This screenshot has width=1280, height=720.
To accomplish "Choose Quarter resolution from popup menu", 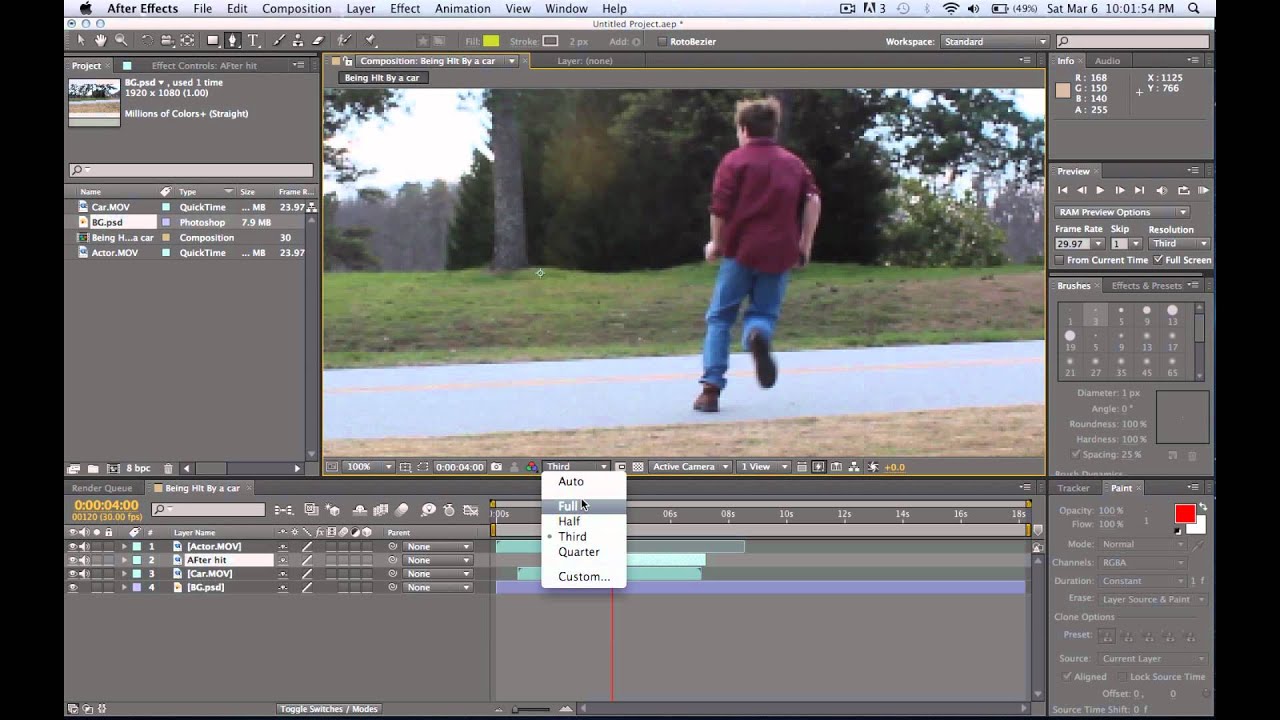I will 584,551.
